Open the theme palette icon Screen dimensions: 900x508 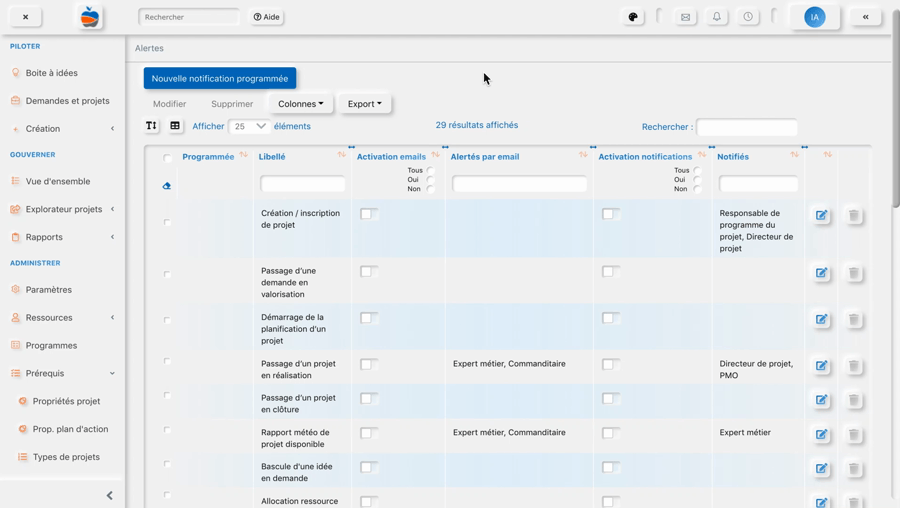(633, 17)
